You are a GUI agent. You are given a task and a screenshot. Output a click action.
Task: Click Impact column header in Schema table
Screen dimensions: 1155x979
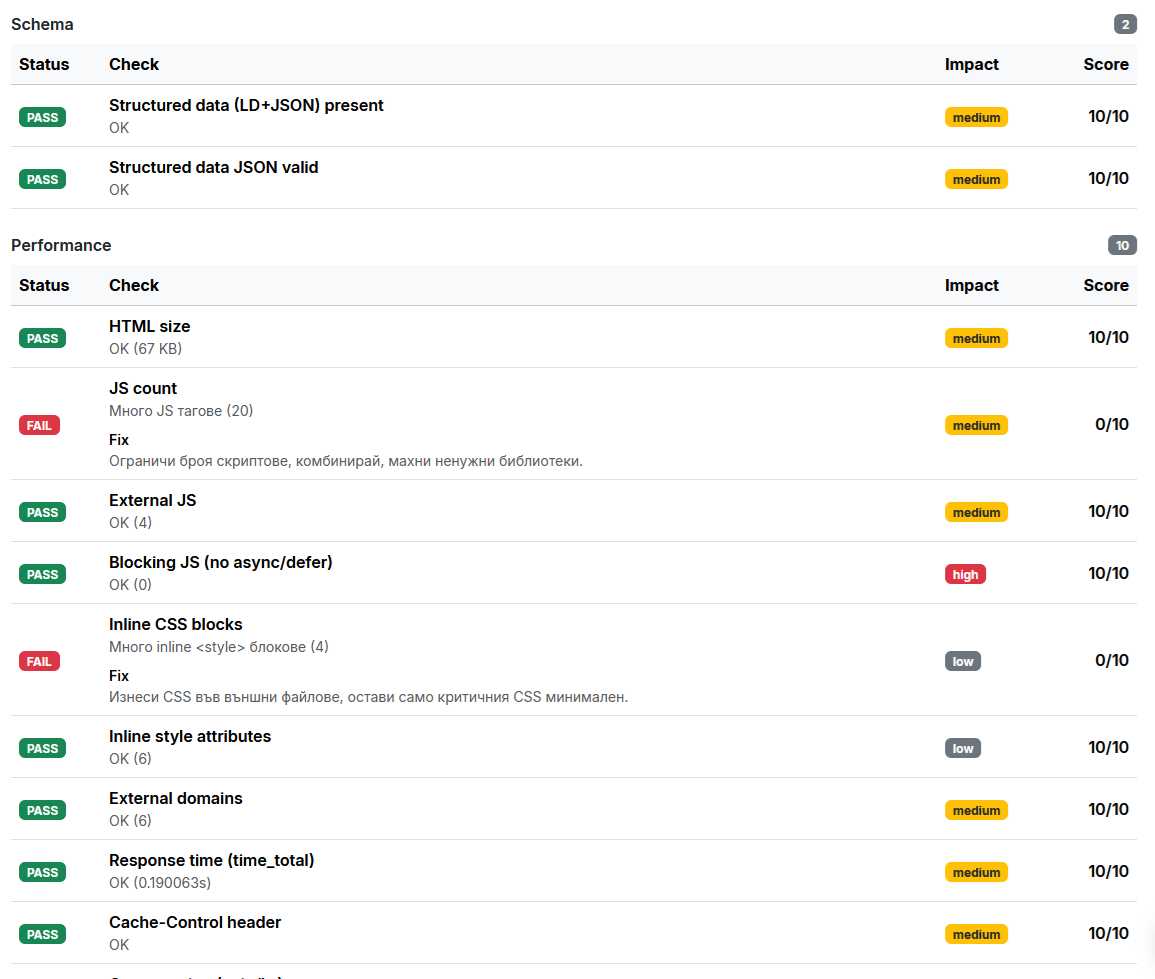(x=971, y=64)
